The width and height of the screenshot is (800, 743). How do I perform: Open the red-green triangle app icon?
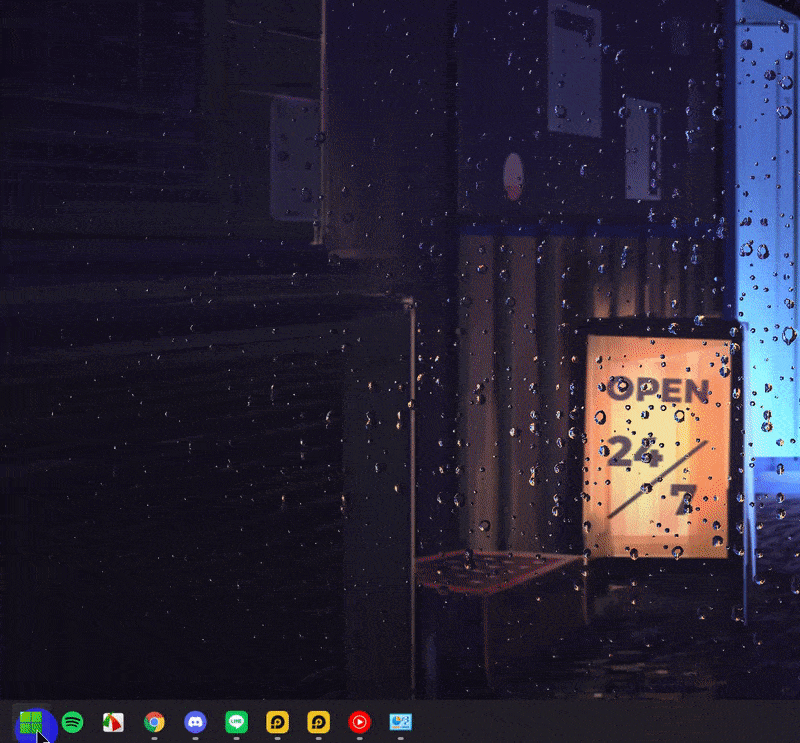pyautogui.click(x=113, y=722)
